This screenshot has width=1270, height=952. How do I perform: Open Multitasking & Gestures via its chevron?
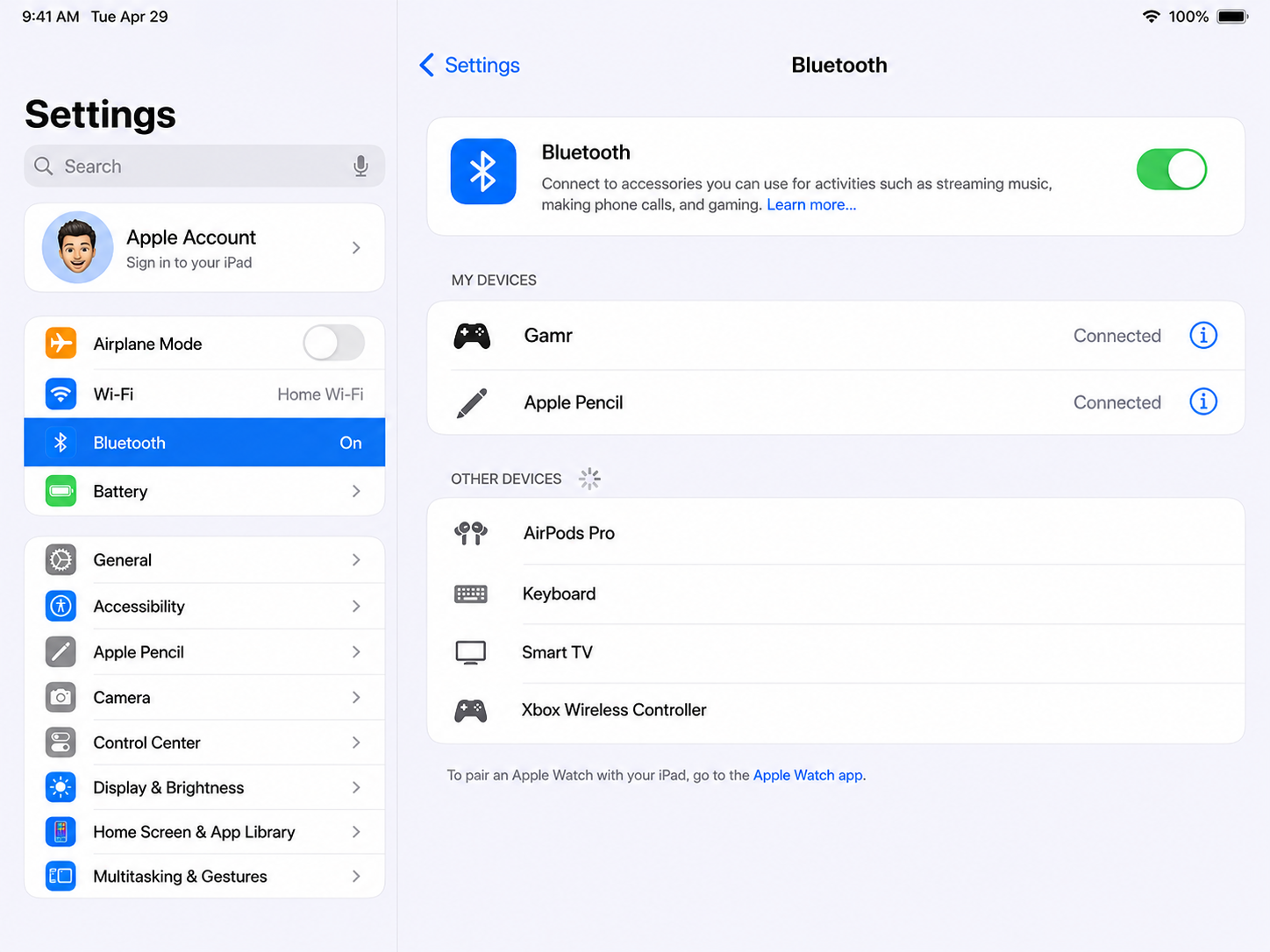click(356, 876)
